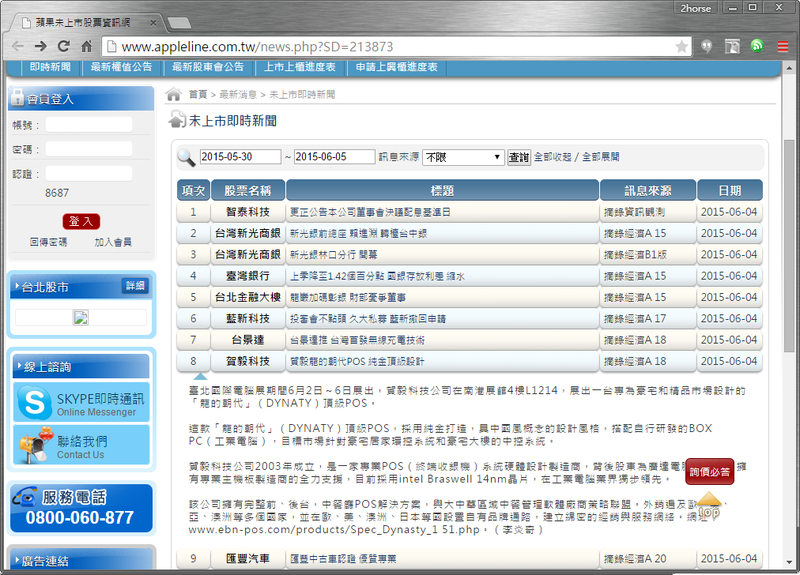
Task: Open SKYPE即時通訊 online messenger
Action: pyautogui.click(x=82, y=403)
